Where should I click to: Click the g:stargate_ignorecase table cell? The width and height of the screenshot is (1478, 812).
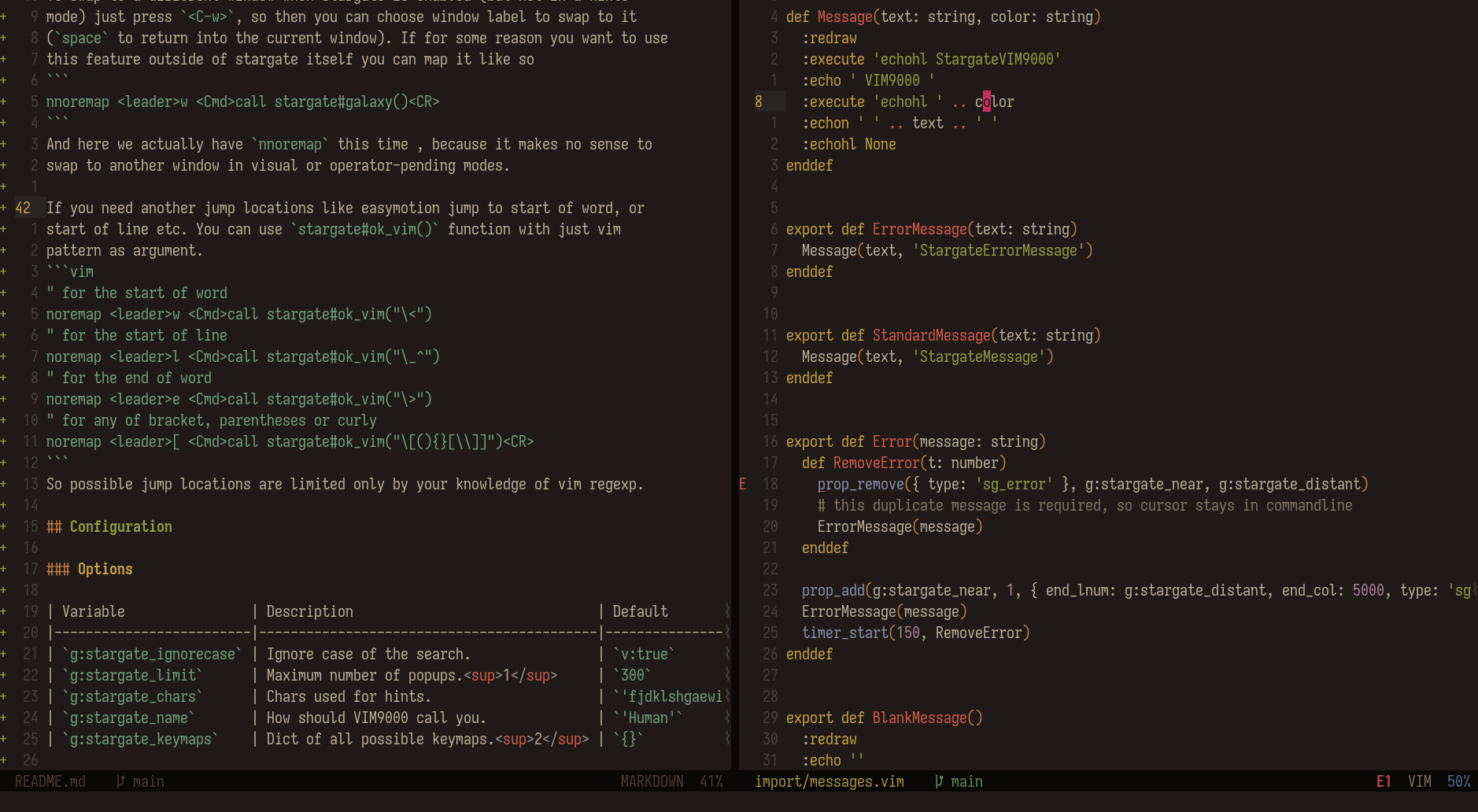pos(153,654)
